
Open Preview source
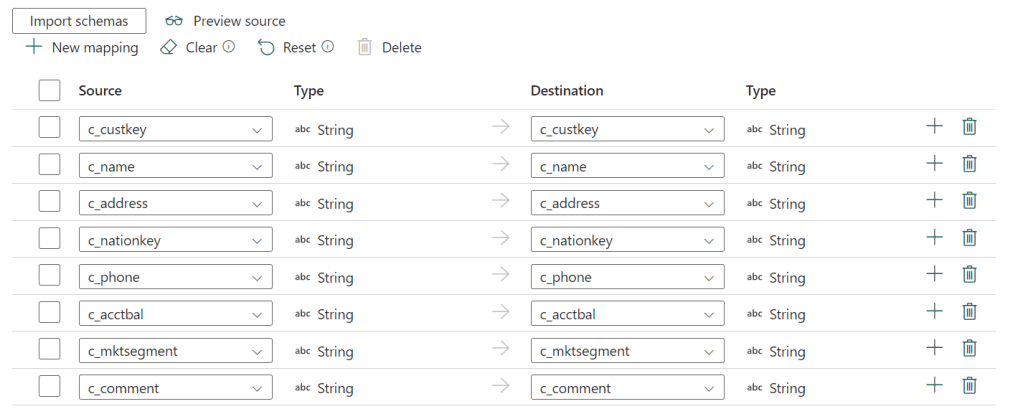click(x=226, y=21)
